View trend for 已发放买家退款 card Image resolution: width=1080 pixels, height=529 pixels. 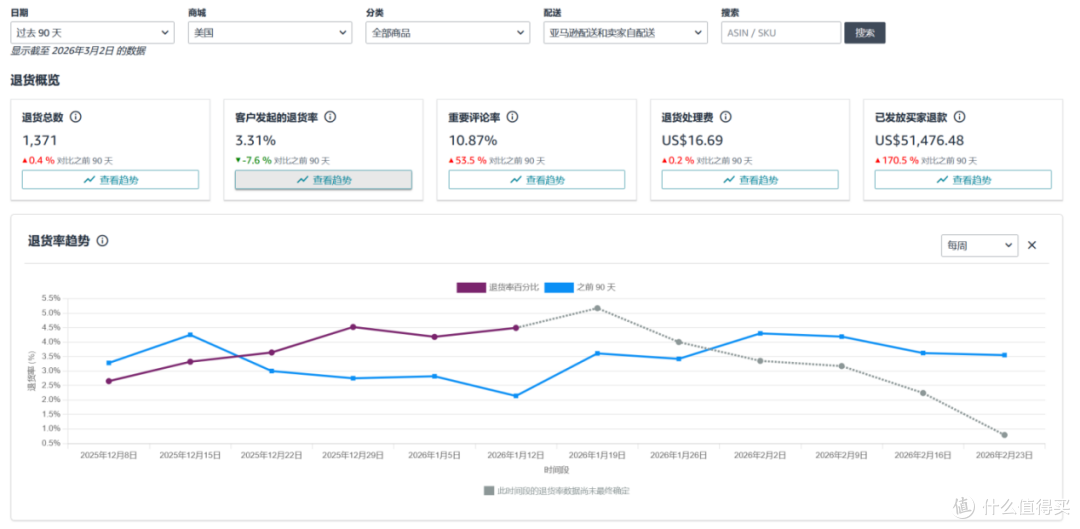pyautogui.click(x=963, y=180)
